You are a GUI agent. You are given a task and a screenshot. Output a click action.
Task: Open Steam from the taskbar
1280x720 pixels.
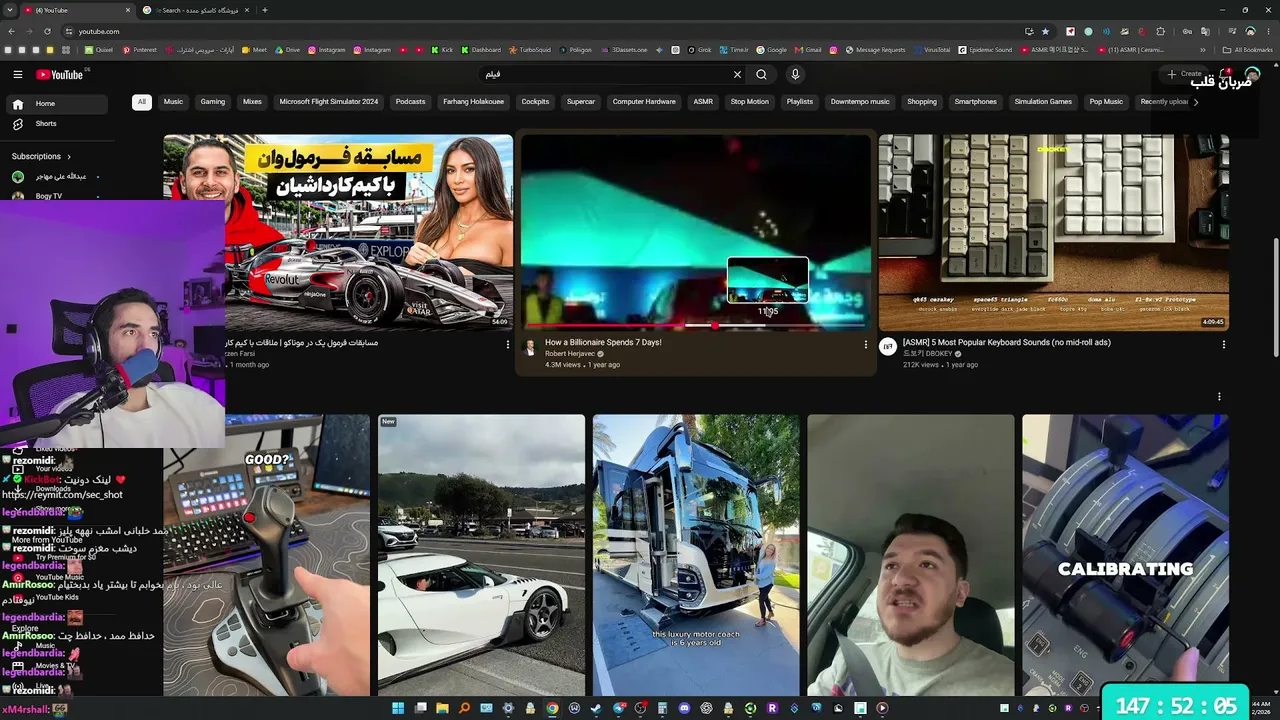coord(596,708)
